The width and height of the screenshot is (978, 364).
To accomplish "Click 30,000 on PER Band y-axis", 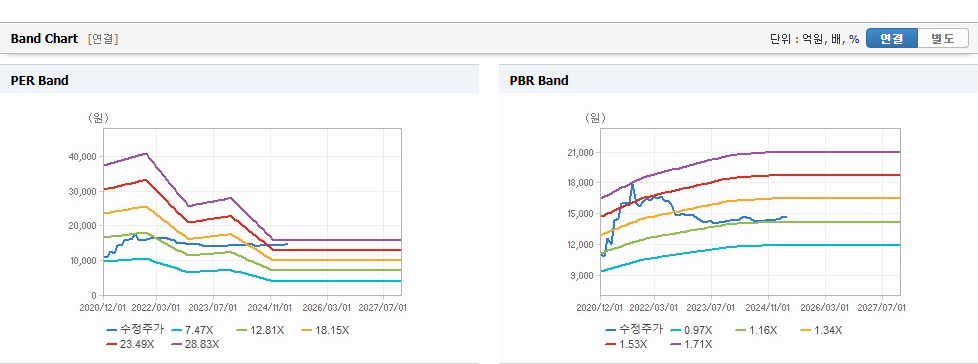I will pos(82,191).
